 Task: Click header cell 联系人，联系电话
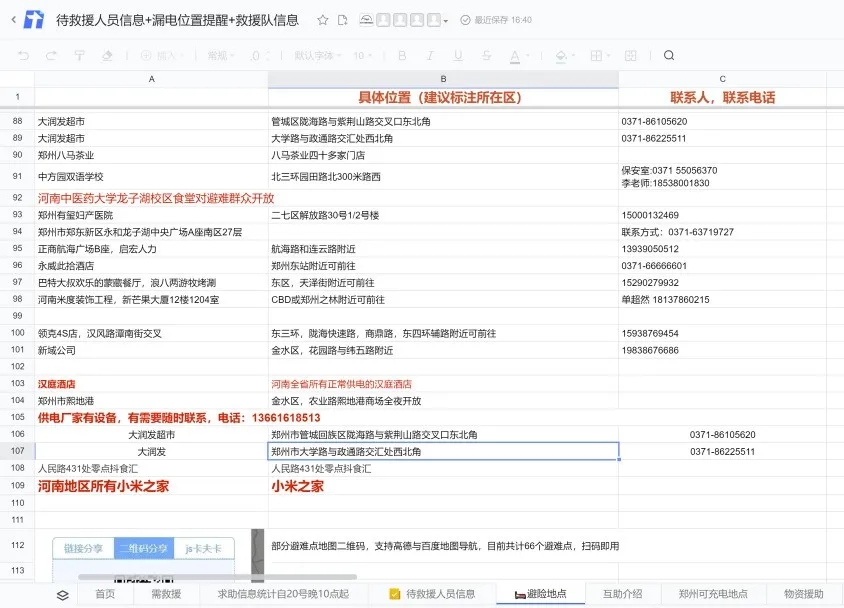click(722, 97)
